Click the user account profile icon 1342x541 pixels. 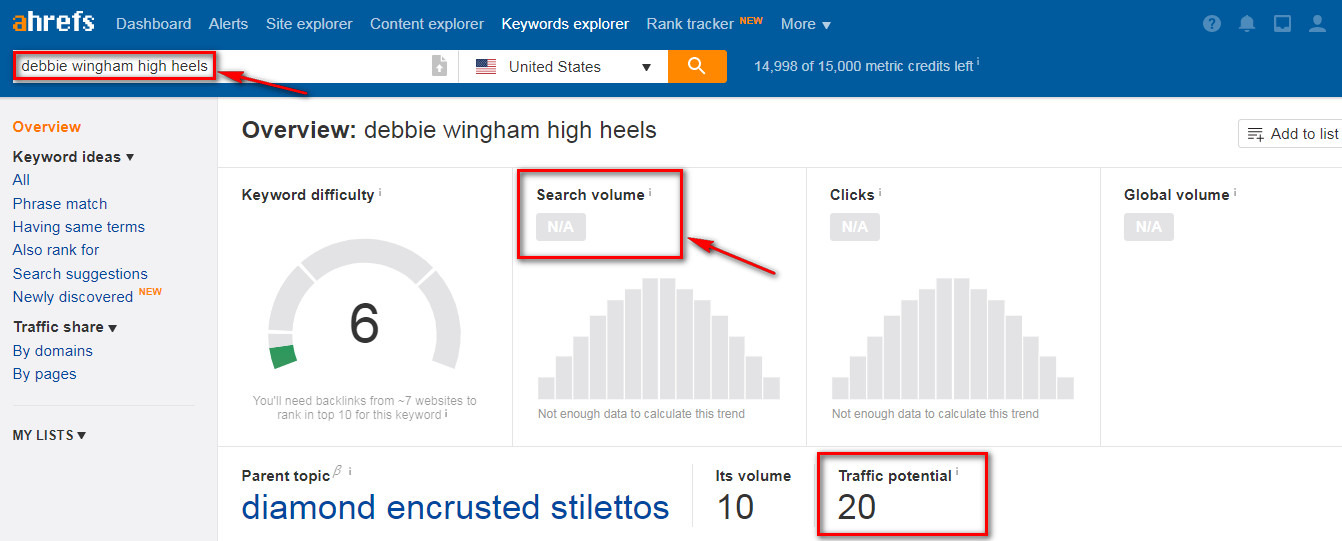click(x=1317, y=23)
